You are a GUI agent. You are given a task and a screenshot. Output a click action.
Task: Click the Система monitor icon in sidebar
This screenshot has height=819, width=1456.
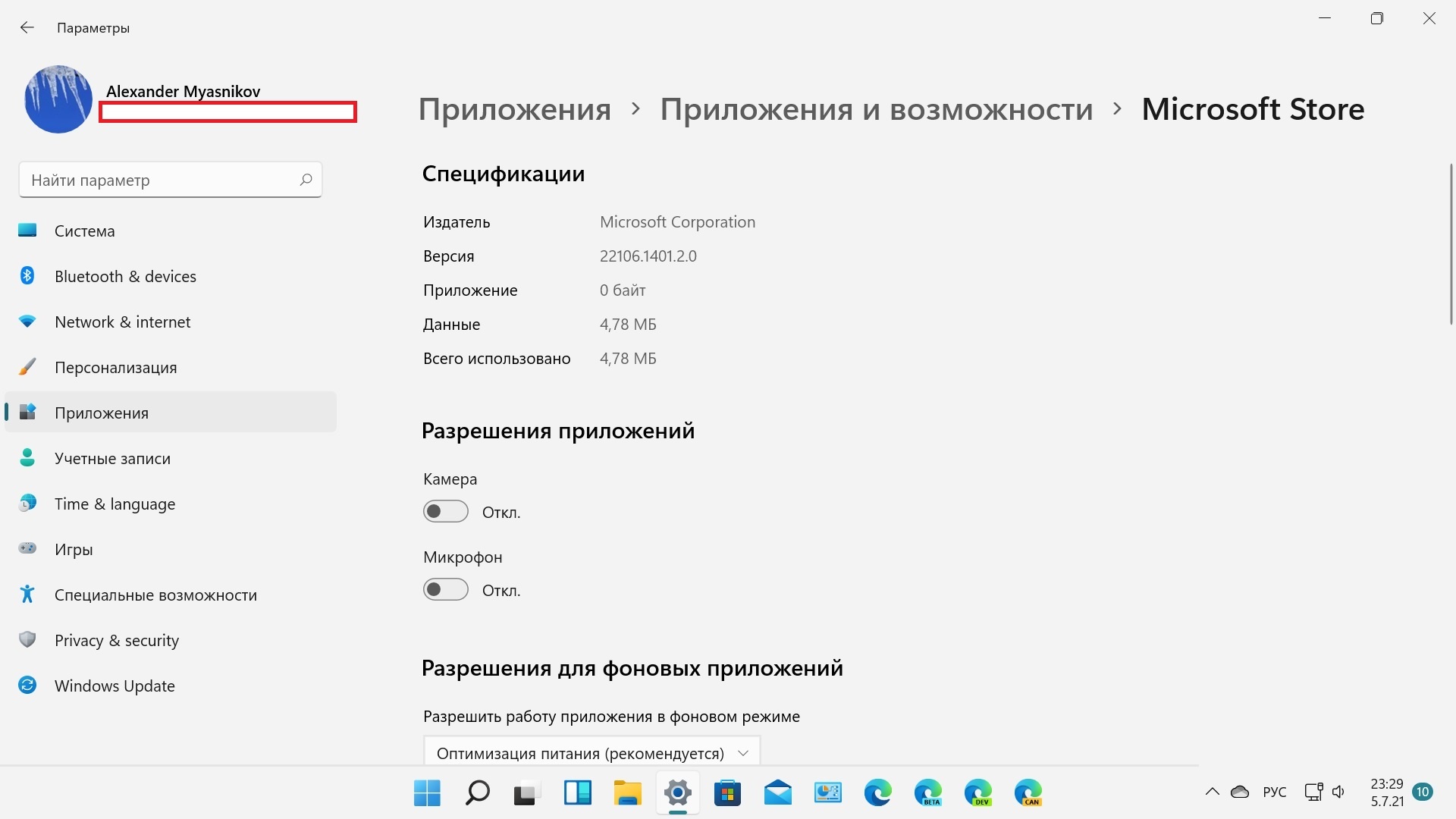pos(27,231)
